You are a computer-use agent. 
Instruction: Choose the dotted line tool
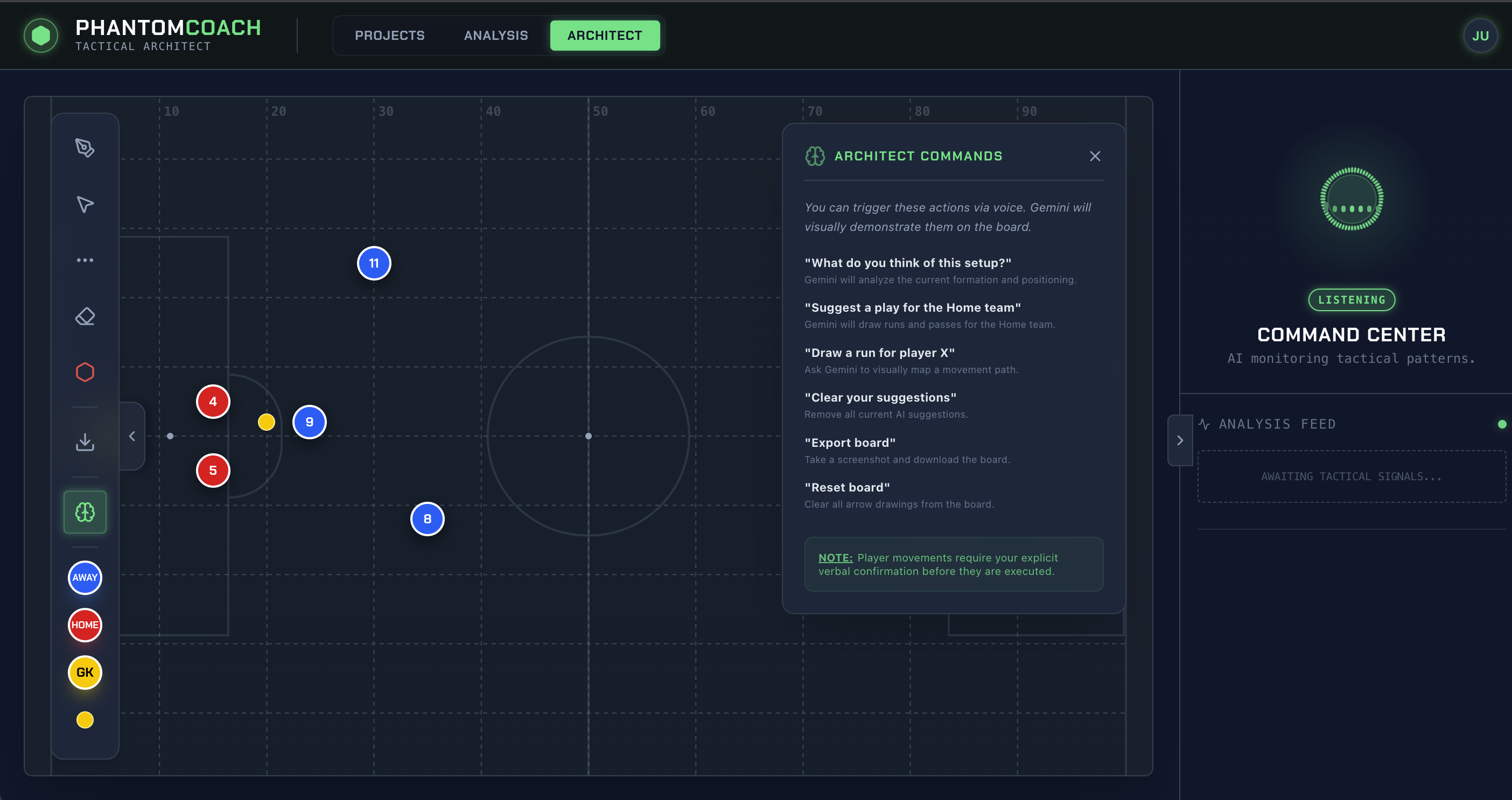pyautogui.click(x=85, y=260)
